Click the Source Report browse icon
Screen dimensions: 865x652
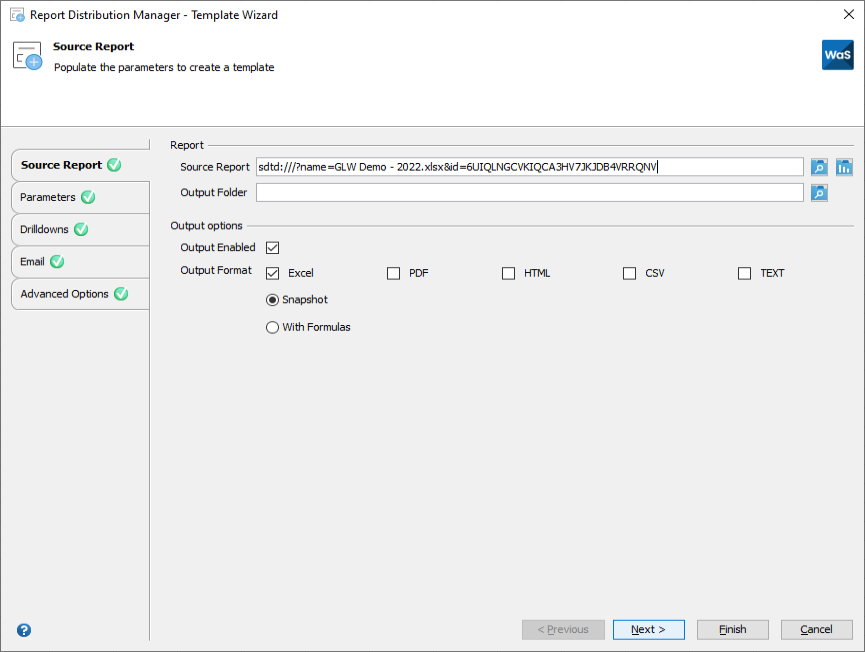(819, 167)
